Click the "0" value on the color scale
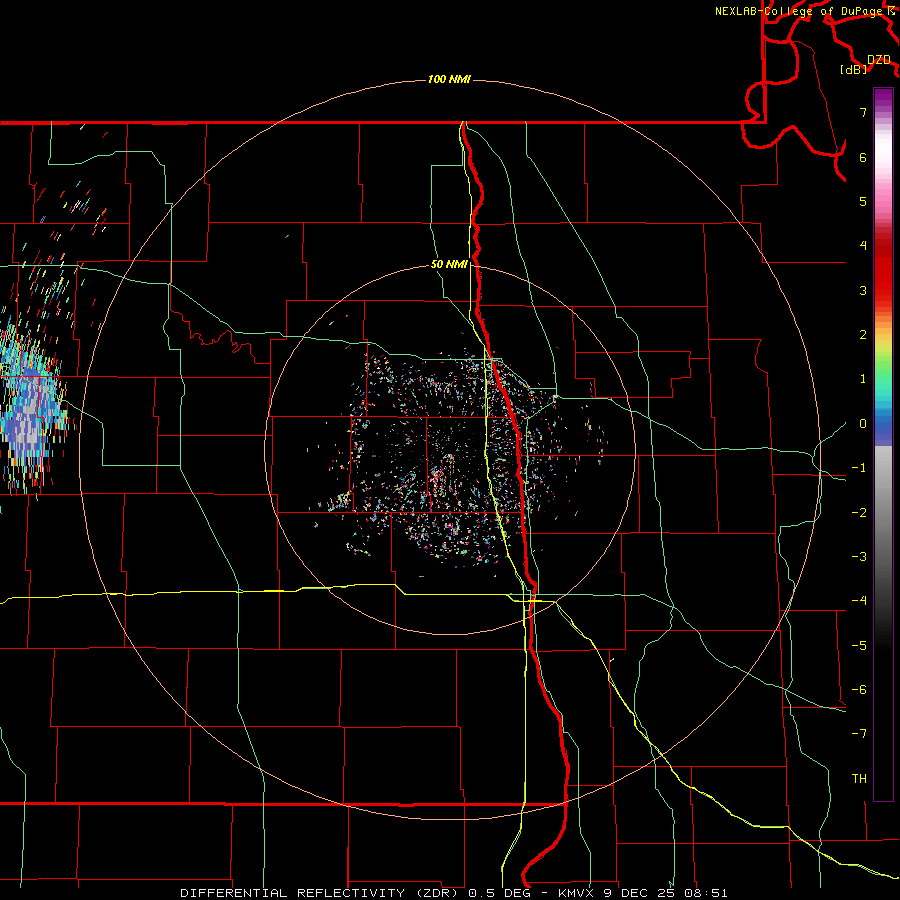 point(863,424)
